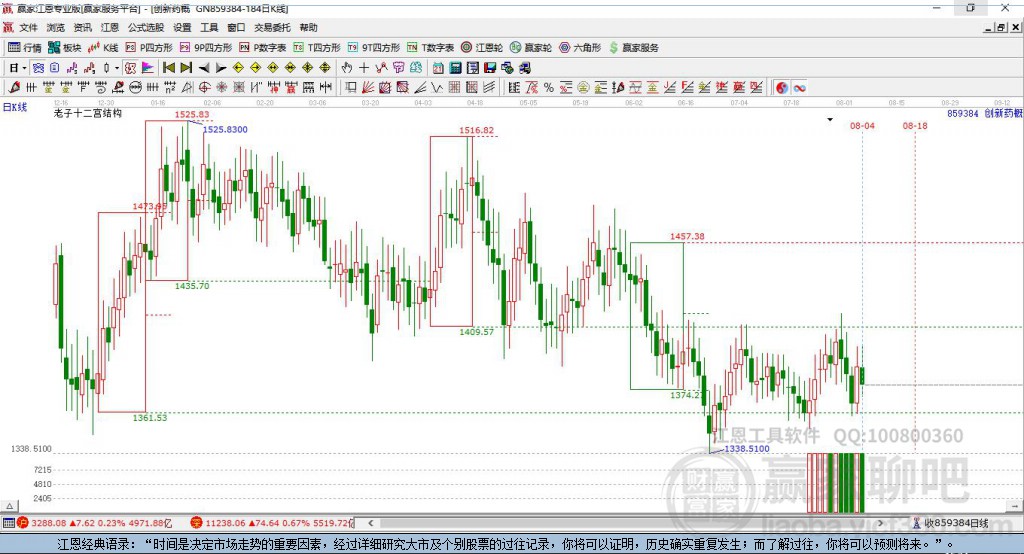Jump to first bar icon
Viewport: 1024px width, 554px height.
(x=168, y=68)
